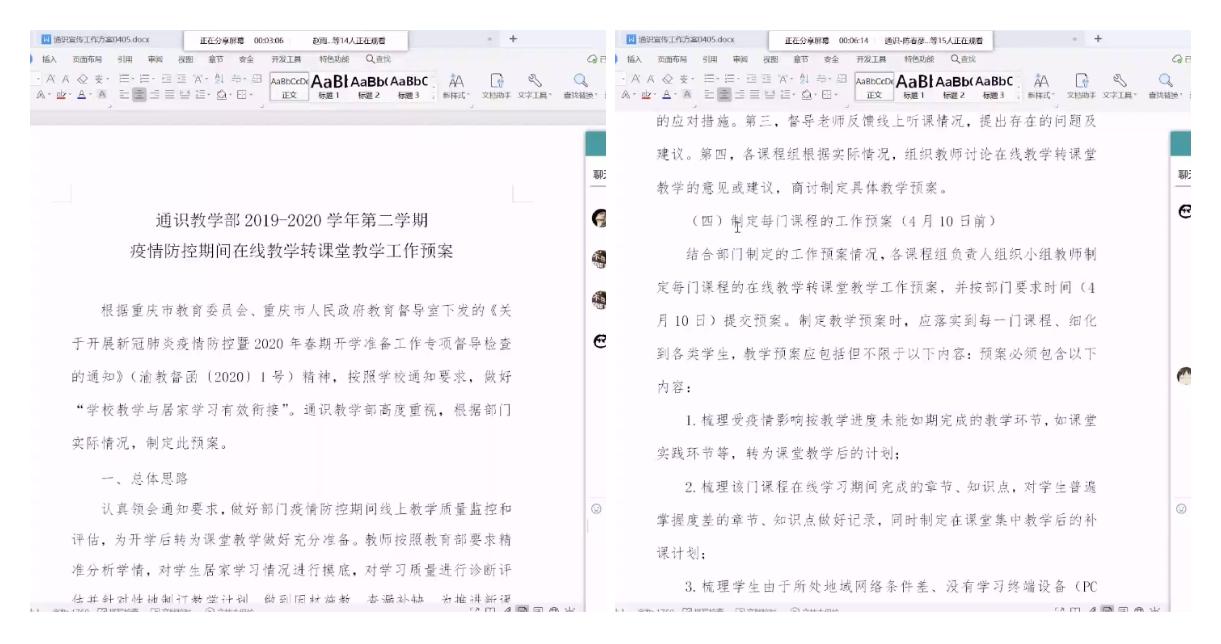Click 新样式 icon in right window ribbon

[x=1043, y=83]
